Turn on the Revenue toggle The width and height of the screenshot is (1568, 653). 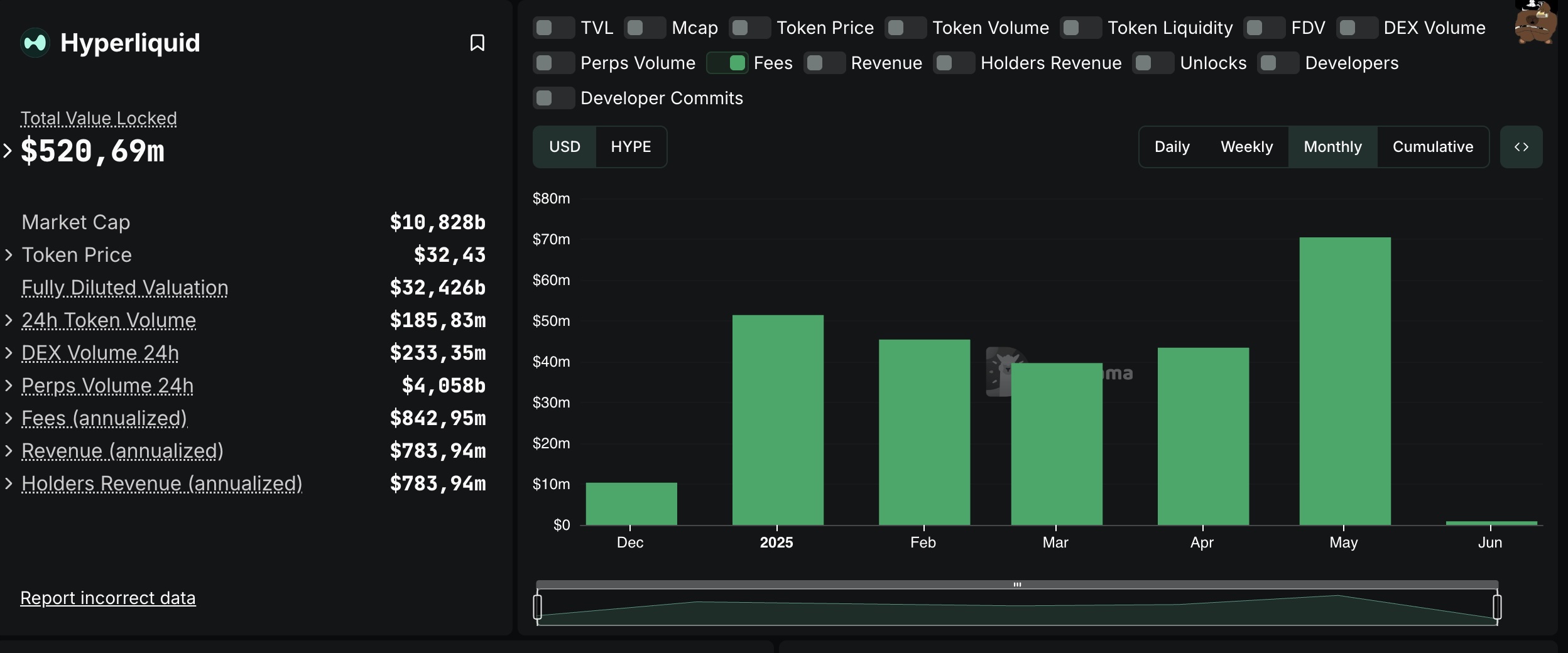click(x=824, y=63)
